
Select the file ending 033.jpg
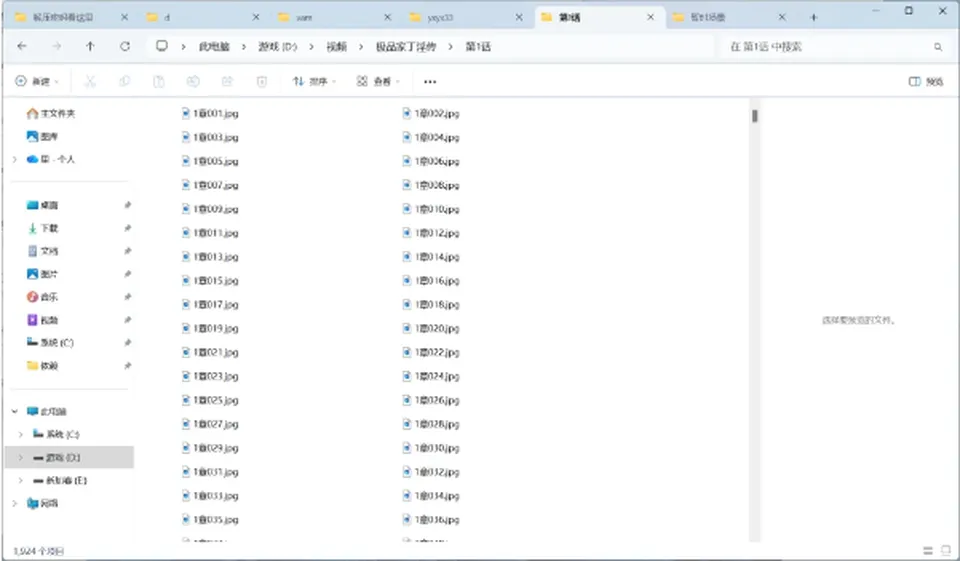(209, 495)
